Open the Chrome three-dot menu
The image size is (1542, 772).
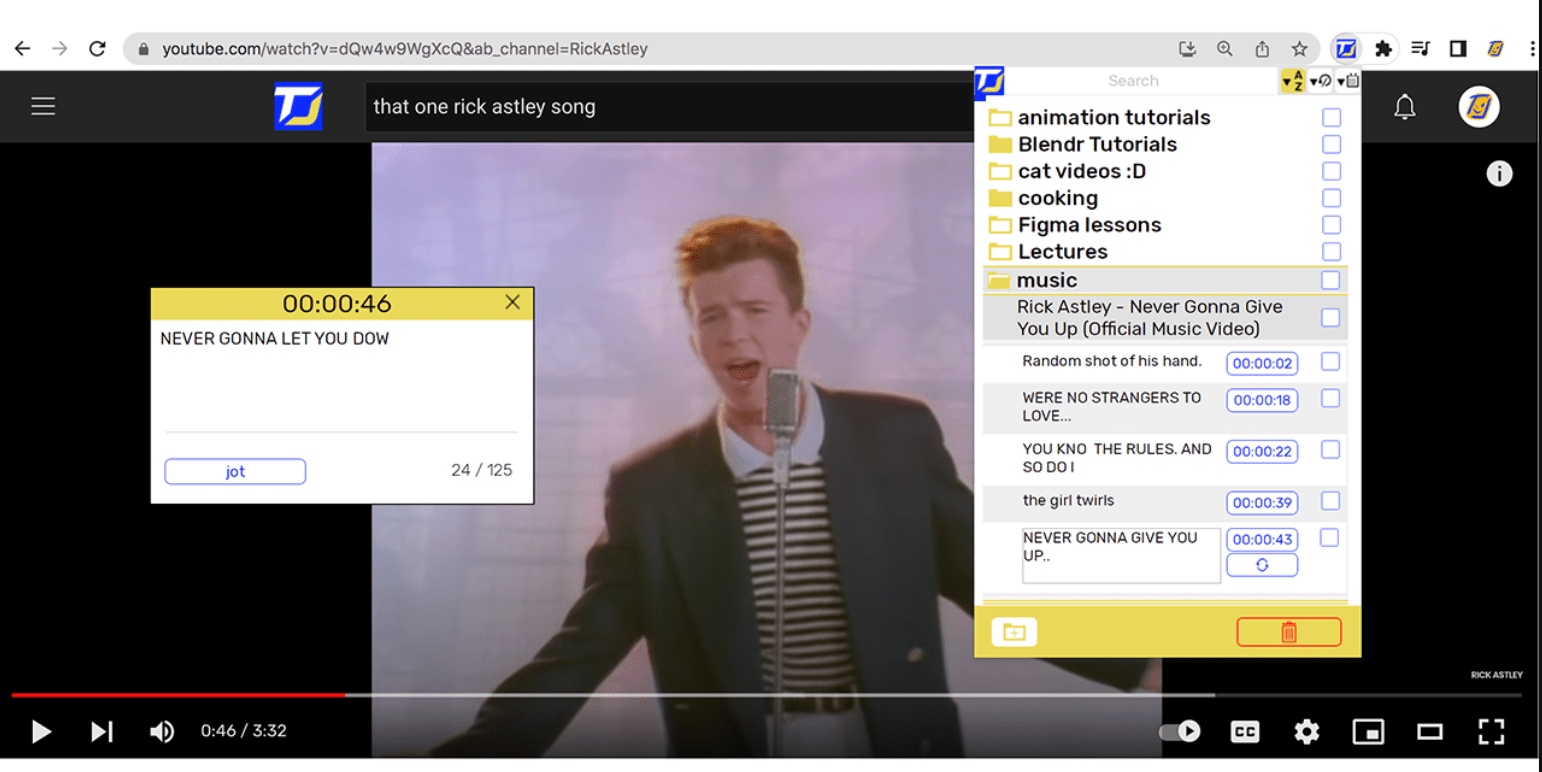(1532, 48)
